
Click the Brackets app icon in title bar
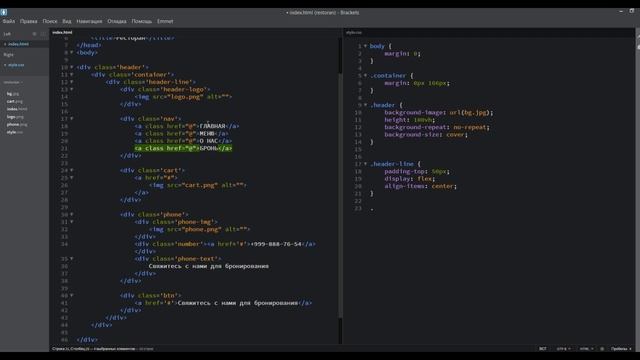(4, 12)
